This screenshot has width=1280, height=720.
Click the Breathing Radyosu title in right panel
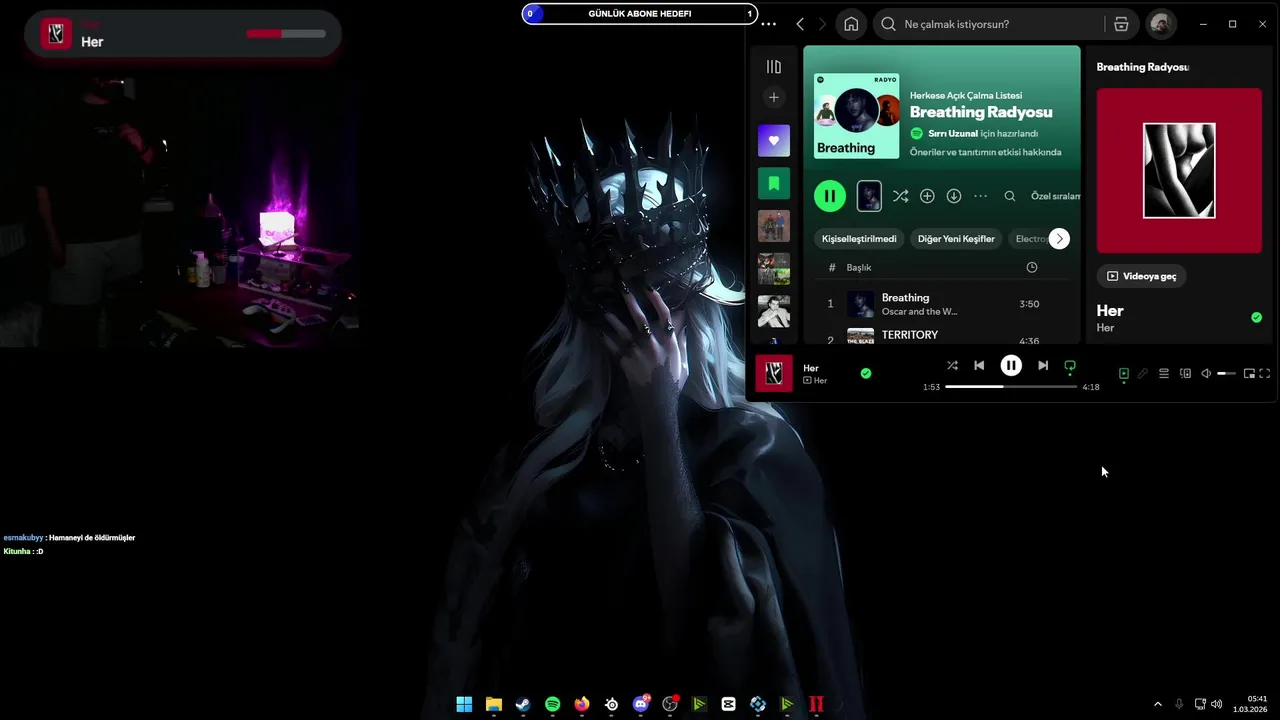click(1143, 67)
